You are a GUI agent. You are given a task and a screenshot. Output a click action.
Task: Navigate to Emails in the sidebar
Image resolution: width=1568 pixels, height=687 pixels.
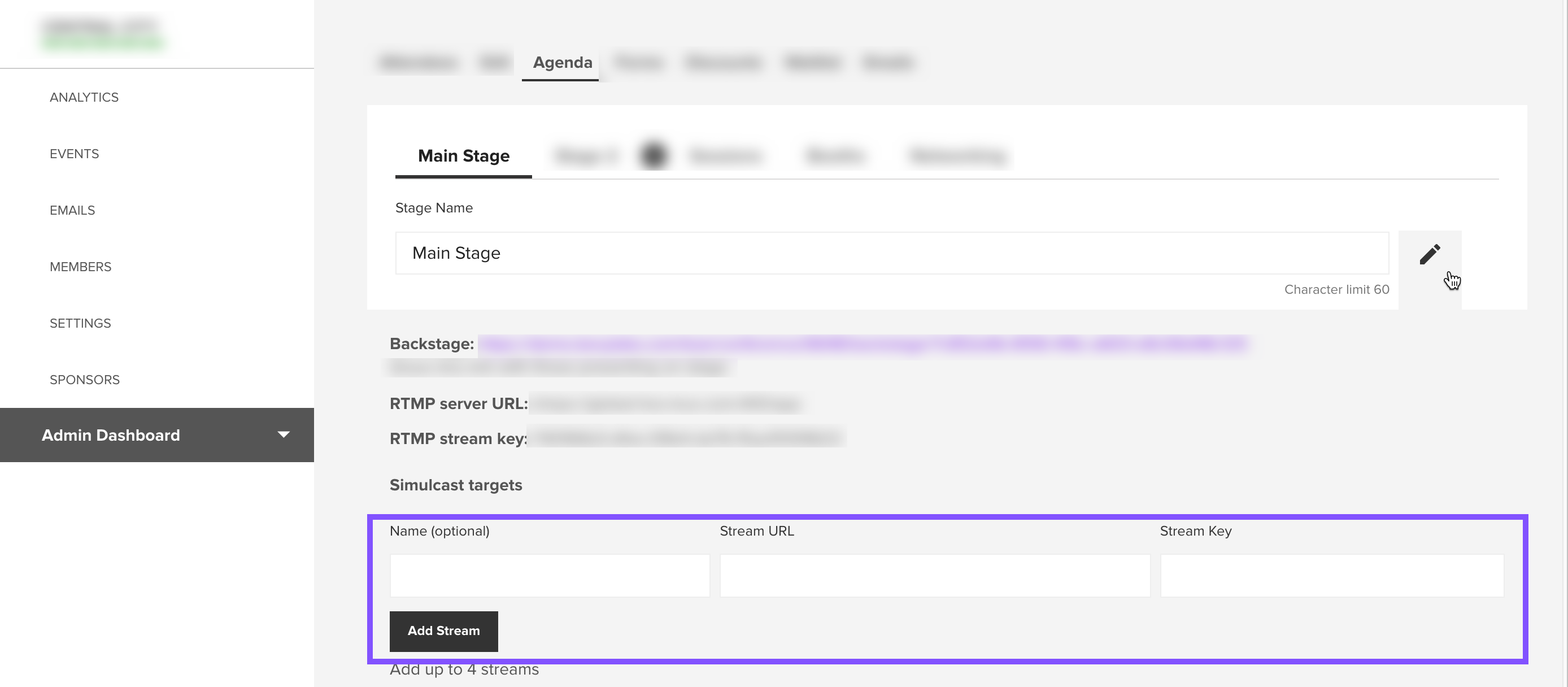(72, 211)
